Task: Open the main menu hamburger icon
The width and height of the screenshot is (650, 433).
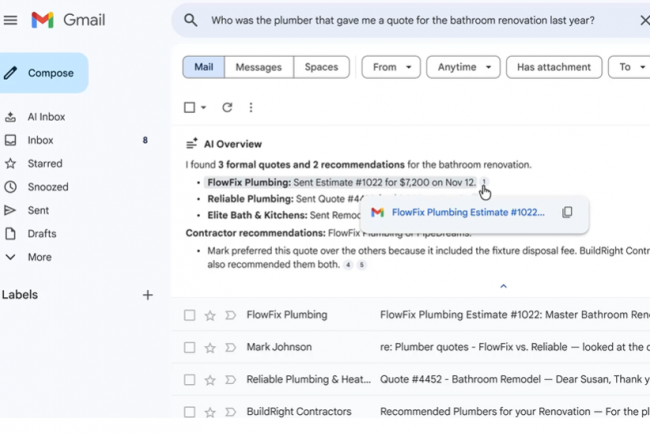Action: click(11, 20)
